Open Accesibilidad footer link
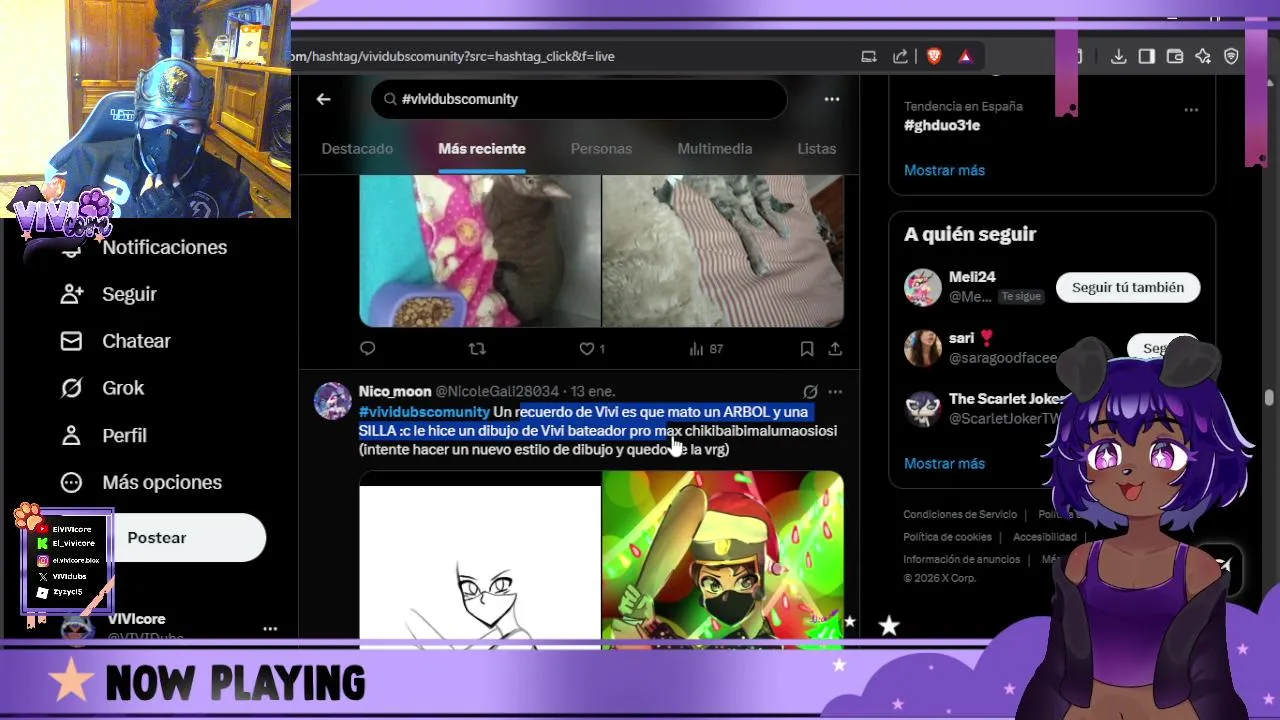The width and height of the screenshot is (1280, 720). [x=1044, y=537]
